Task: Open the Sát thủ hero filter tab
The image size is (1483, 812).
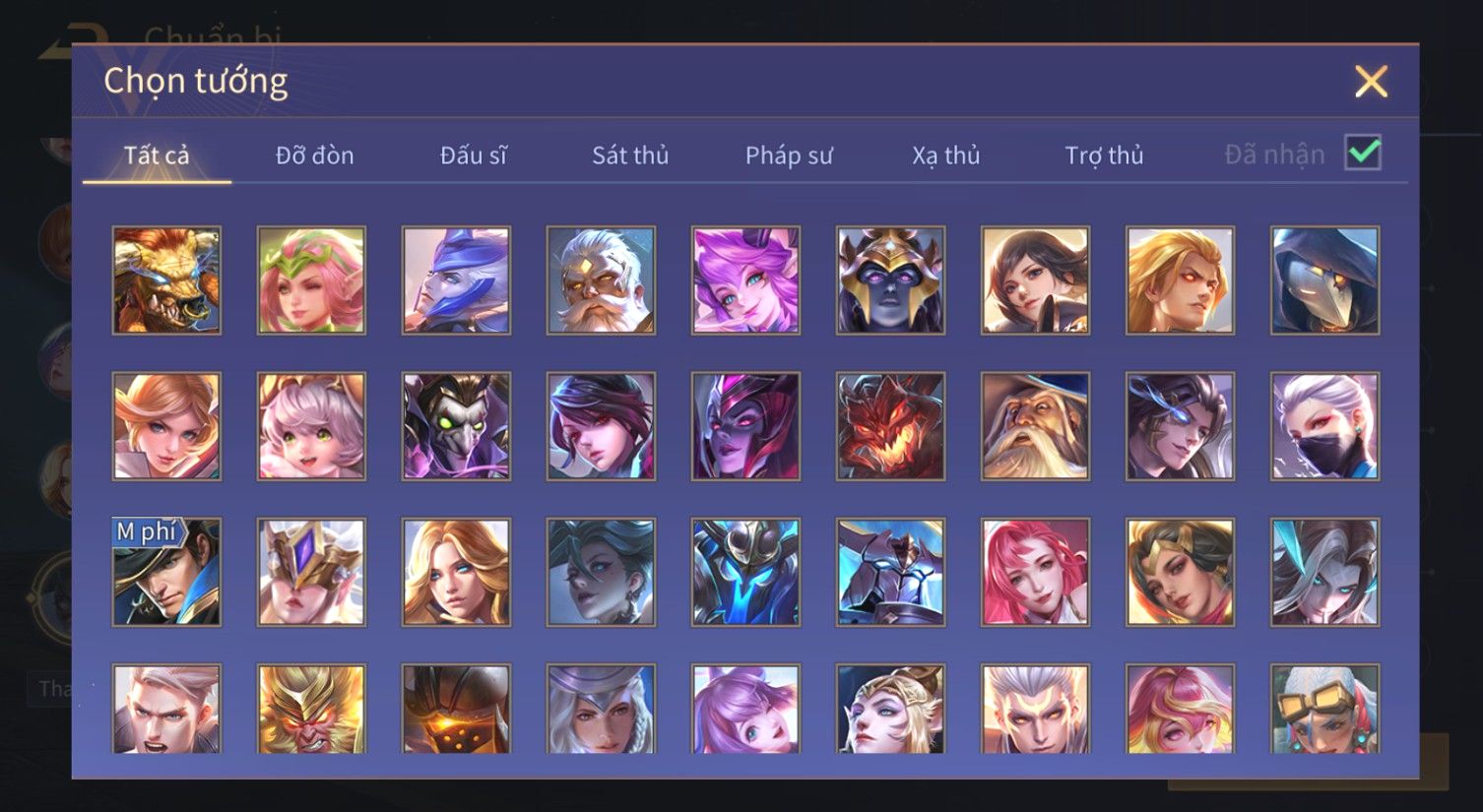Action: coord(630,156)
